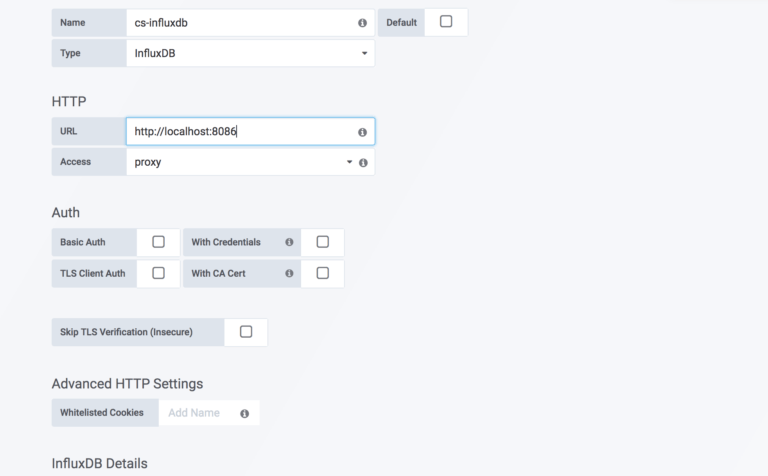Click the Skip TLS Verification label
The width and height of the screenshot is (768, 476).
point(137,332)
